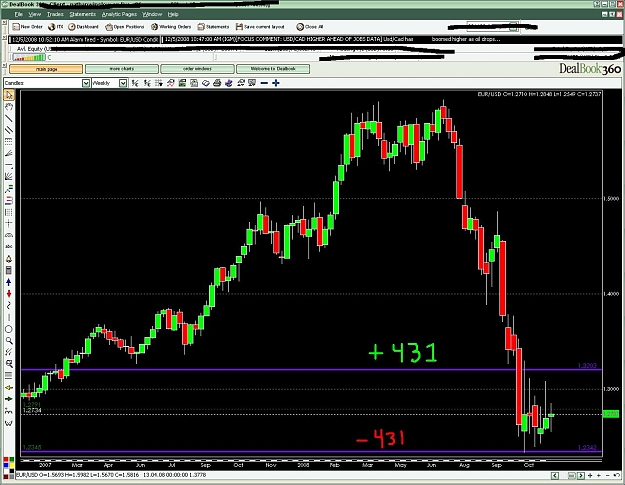Pick the blue color swatch
625x485 pixels.
pyautogui.click(x=6, y=465)
